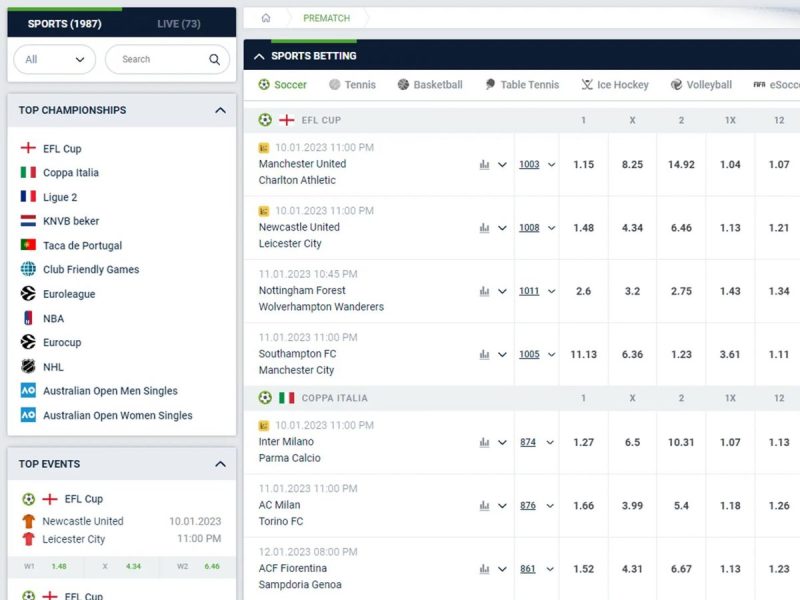This screenshot has width=800, height=600.
Task: Select the Basketball sport icon
Action: click(403, 85)
